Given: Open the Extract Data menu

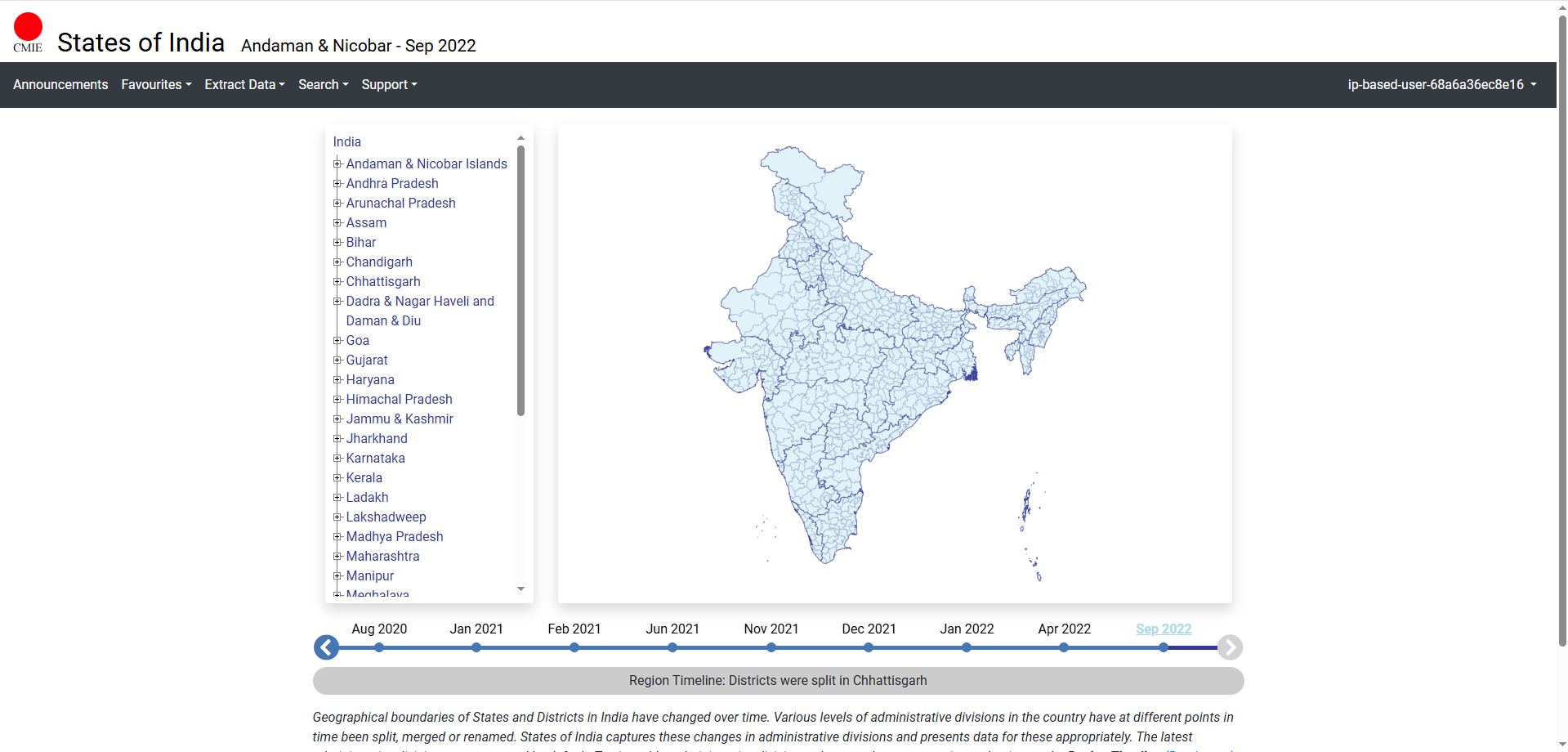Looking at the screenshot, I should (244, 85).
